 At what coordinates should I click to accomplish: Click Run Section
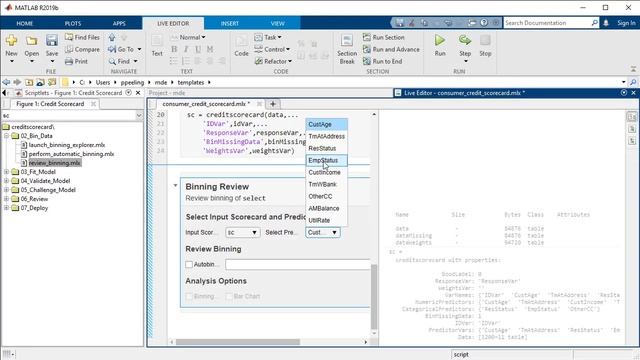(x=384, y=37)
